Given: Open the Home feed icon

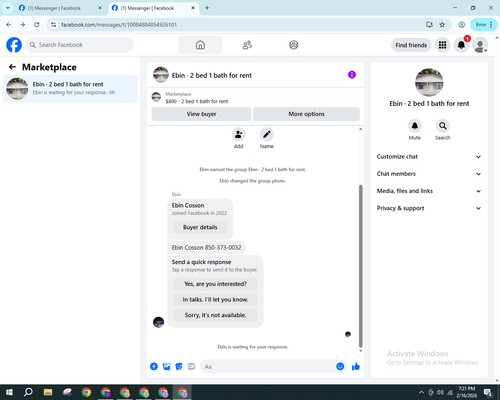Looking at the screenshot, I should click(200, 45).
